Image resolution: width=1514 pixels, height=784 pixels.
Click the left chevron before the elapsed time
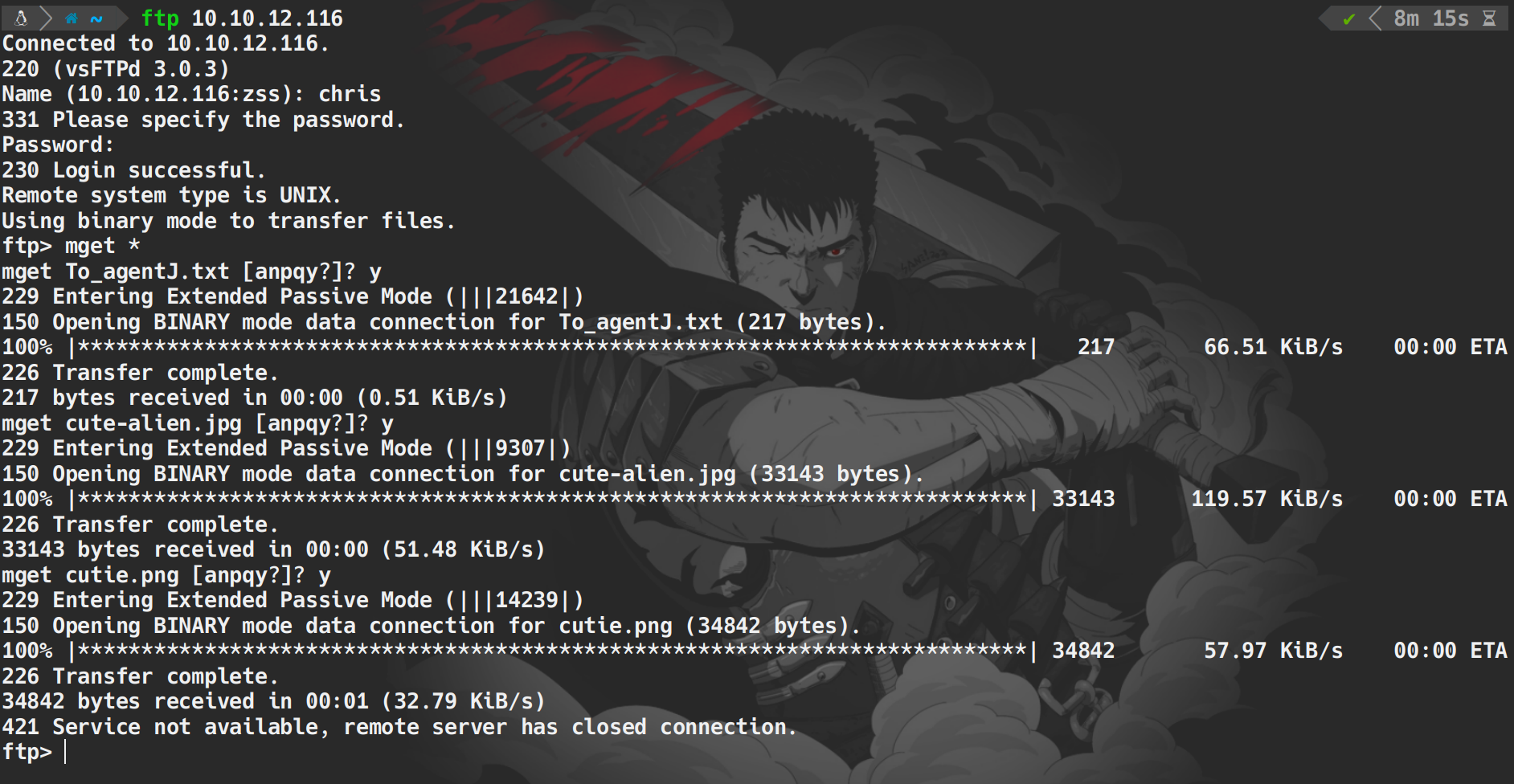1375,18
